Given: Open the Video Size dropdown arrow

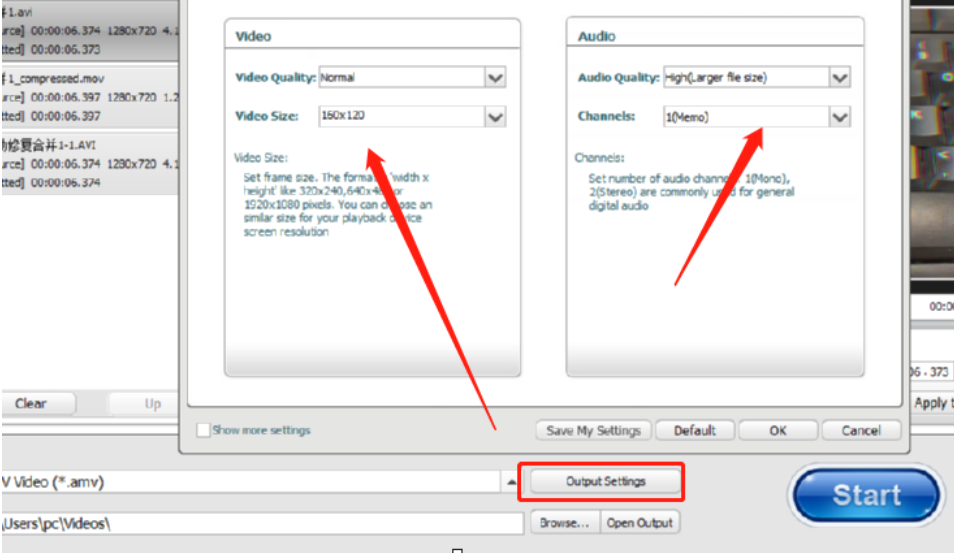Looking at the screenshot, I should tap(495, 117).
